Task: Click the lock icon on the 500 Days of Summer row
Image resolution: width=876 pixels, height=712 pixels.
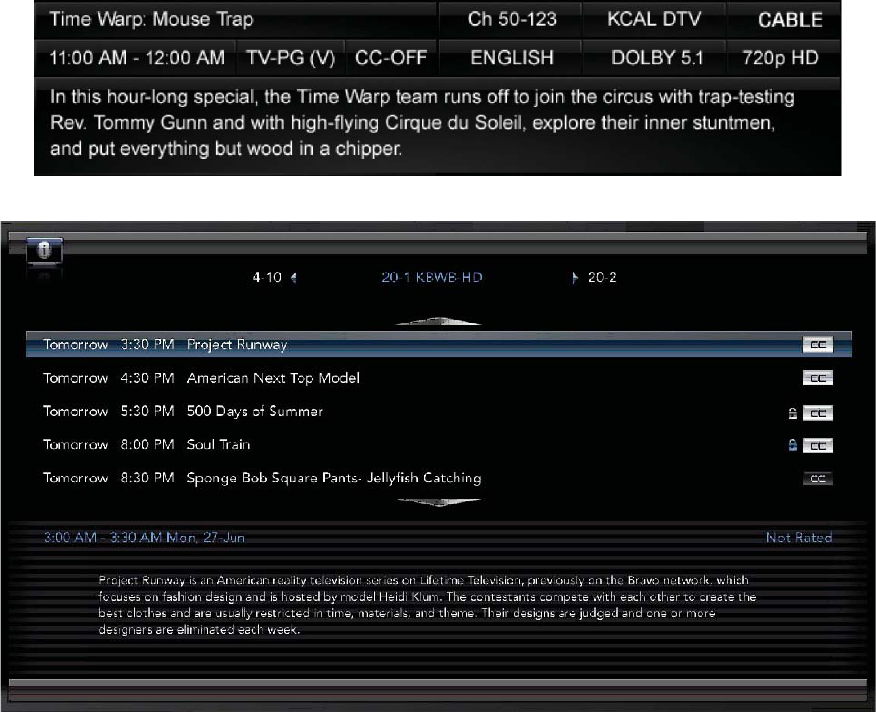Action: click(x=792, y=413)
